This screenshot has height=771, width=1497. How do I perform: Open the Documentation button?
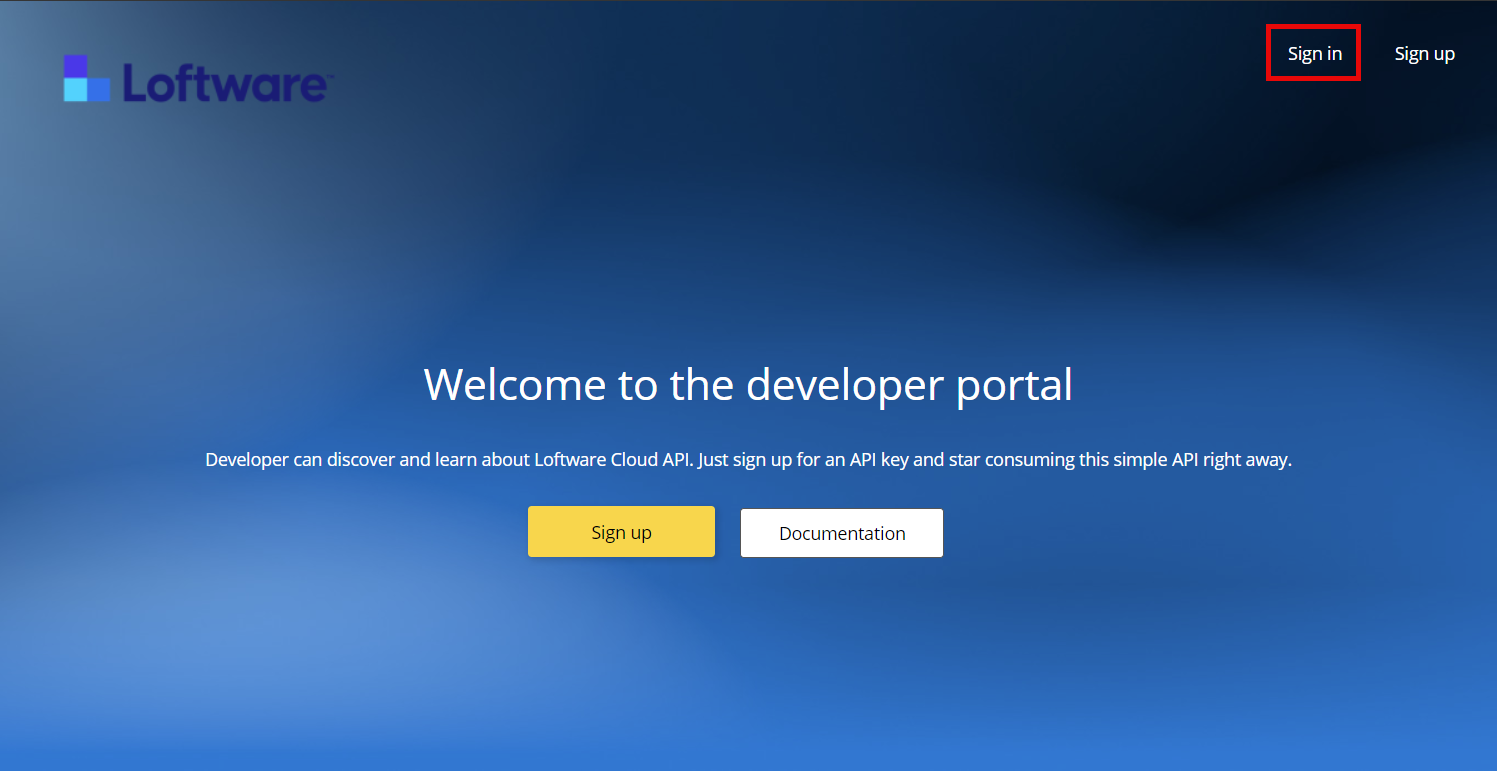coord(842,533)
